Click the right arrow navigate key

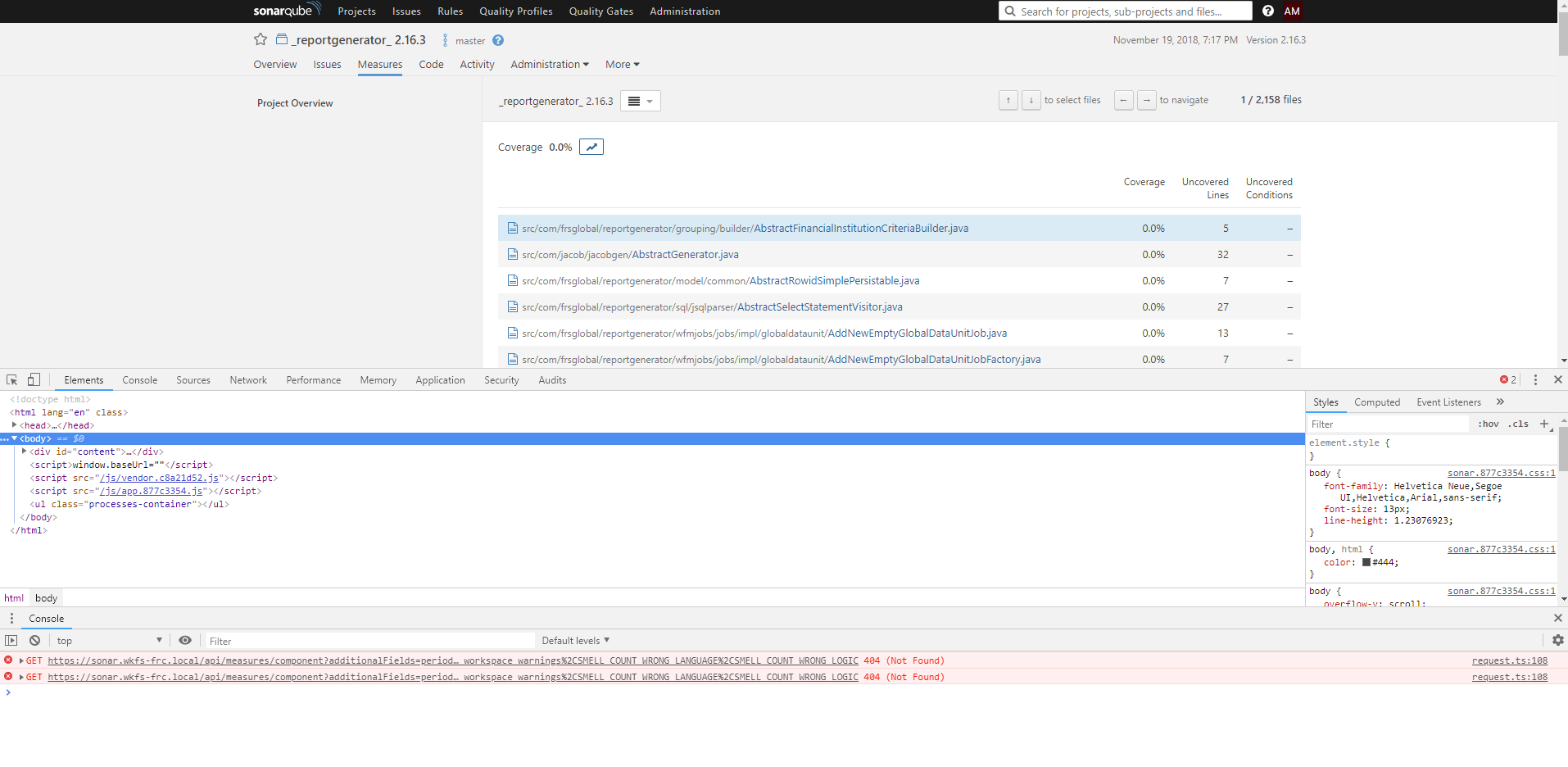coord(1147,100)
